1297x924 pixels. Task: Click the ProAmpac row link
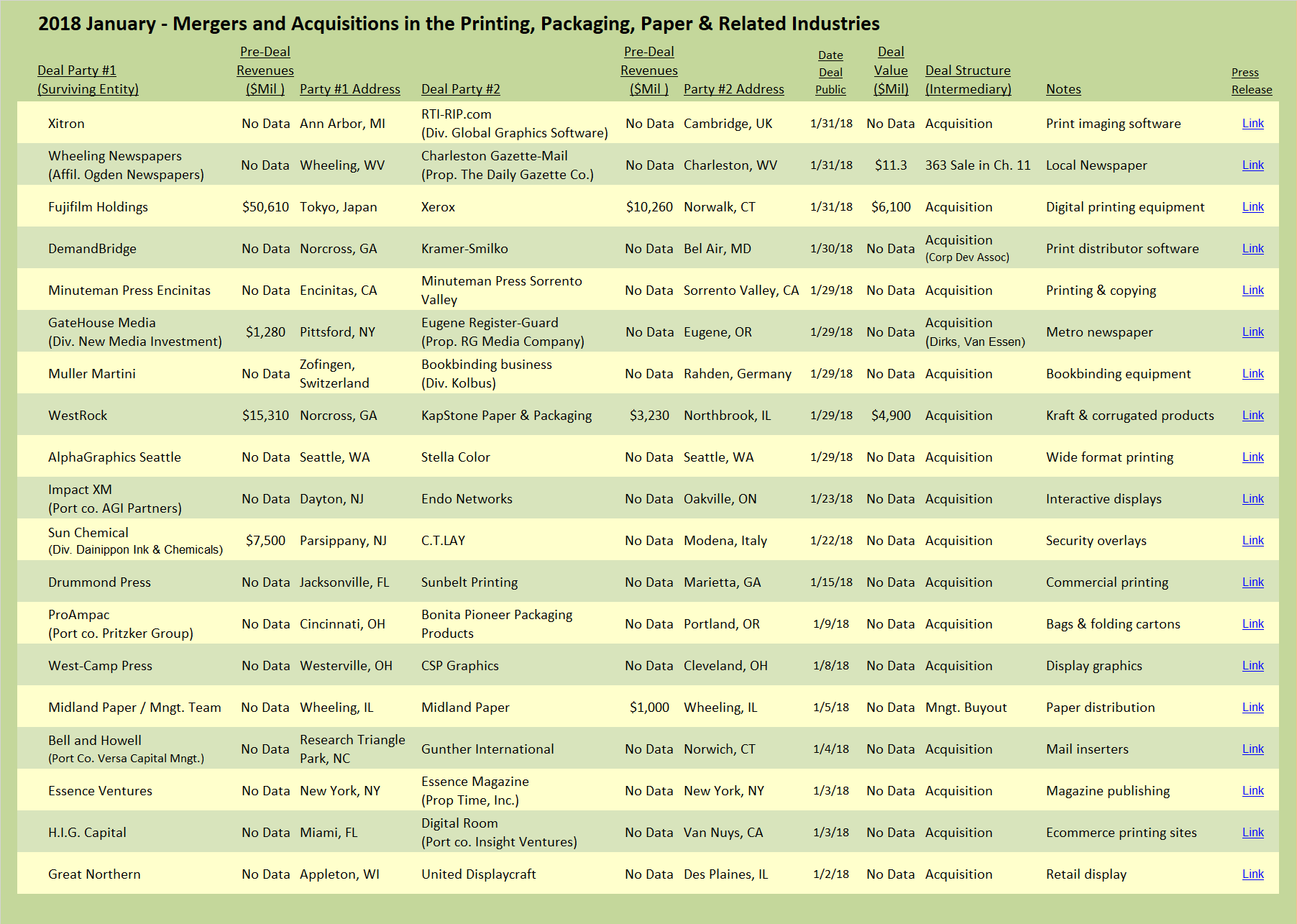1252,624
